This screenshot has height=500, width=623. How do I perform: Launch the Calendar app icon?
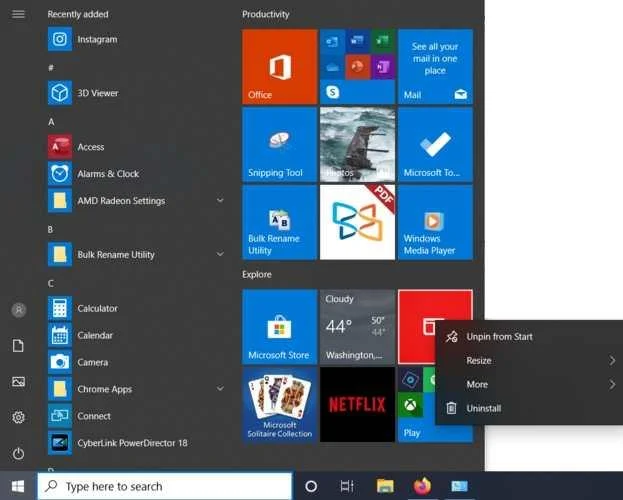(60, 335)
